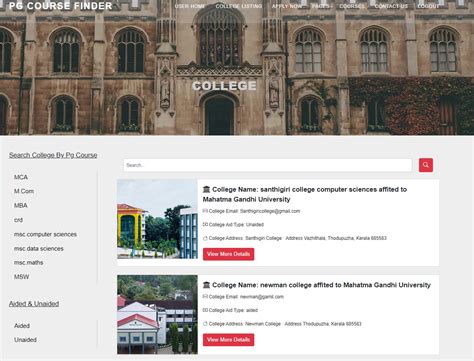Click the newman@gamil.com email text
The height and width of the screenshot is (361, 474).
coord(262,297)
